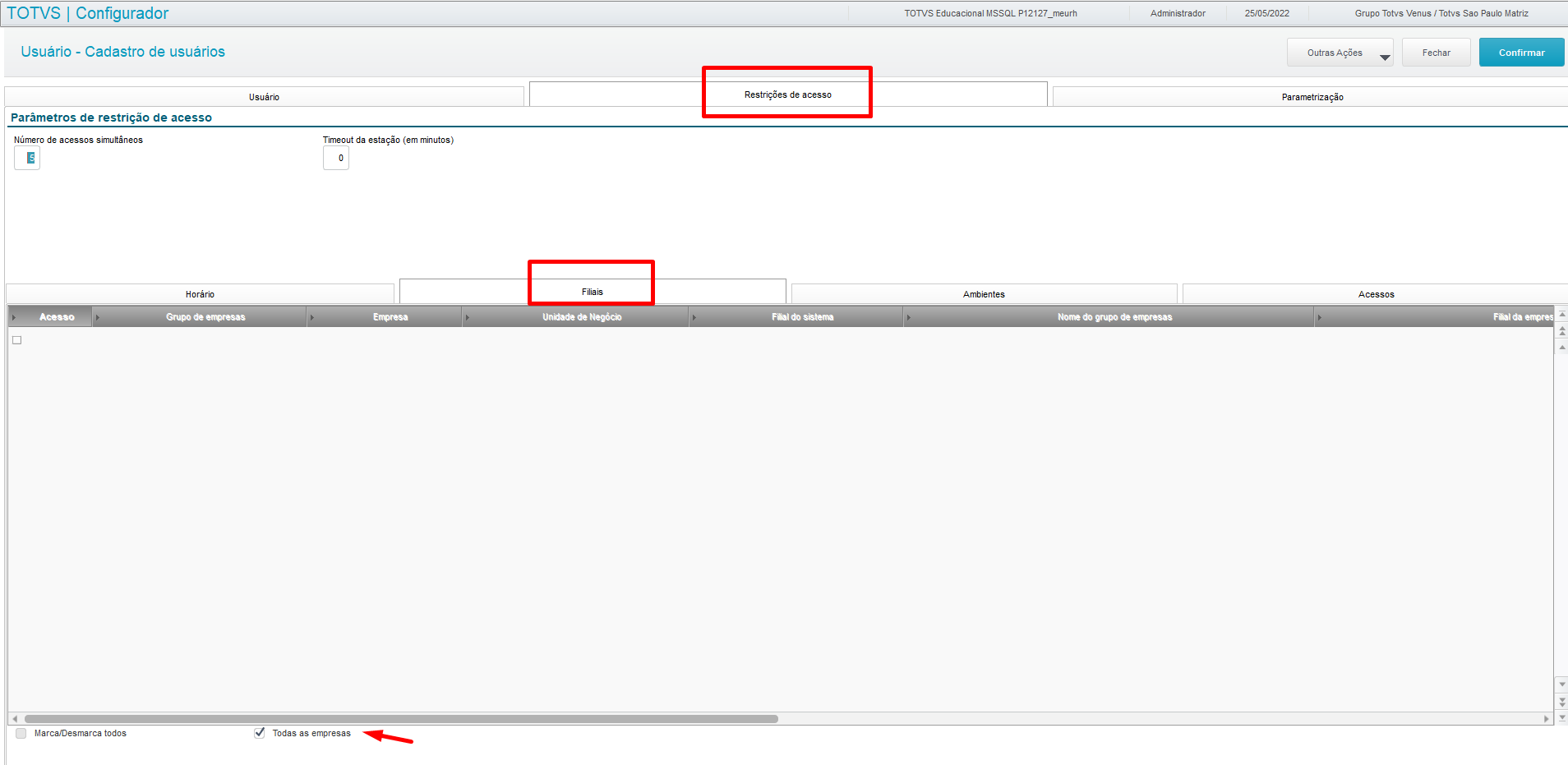Go to the Parametrização tab
The height and width of the screenshot is (765, 1568).
[1312, 97]
